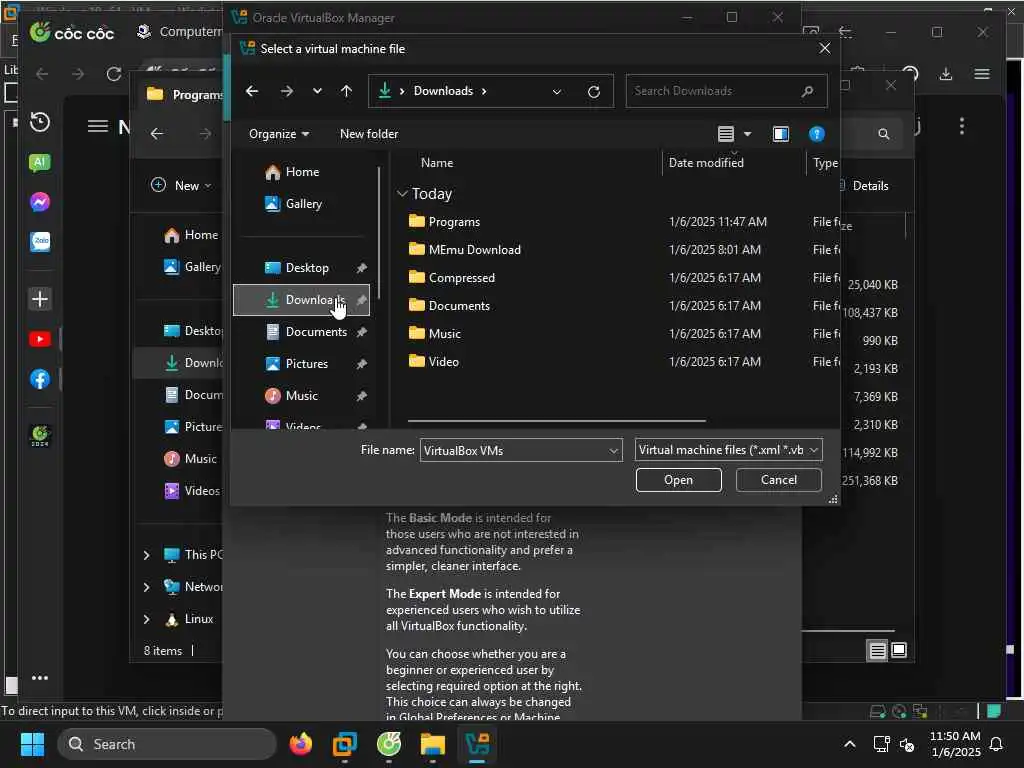Open VirtualBox taskbar icon

(477, 744)
